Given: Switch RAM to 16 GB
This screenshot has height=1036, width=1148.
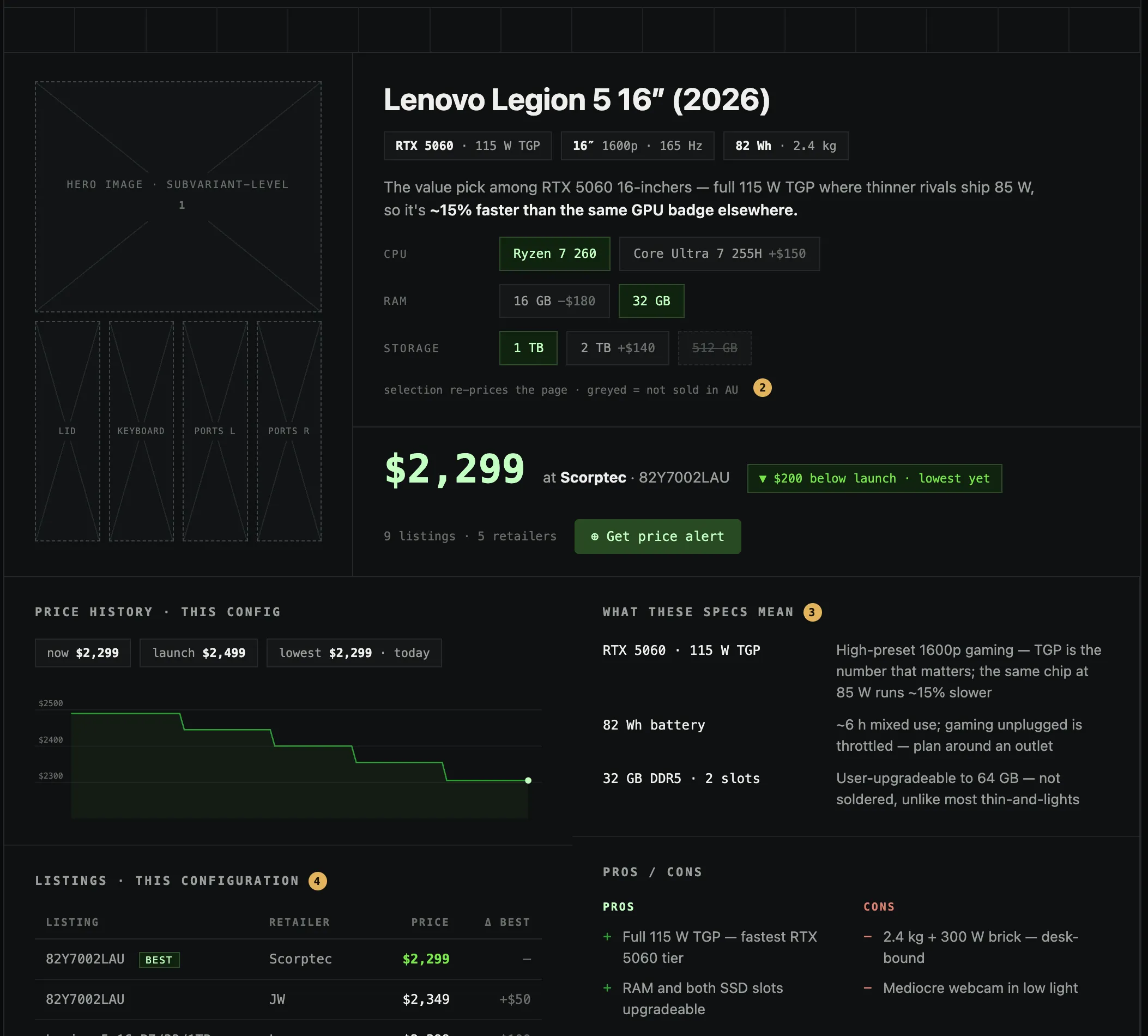Looking at the screenshot, I should (554, 301).
